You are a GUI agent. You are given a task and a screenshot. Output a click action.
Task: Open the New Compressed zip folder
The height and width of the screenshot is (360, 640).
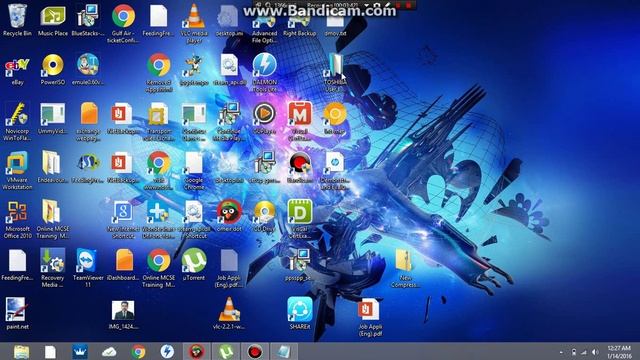pyautogui.click(x=404, y=260)
